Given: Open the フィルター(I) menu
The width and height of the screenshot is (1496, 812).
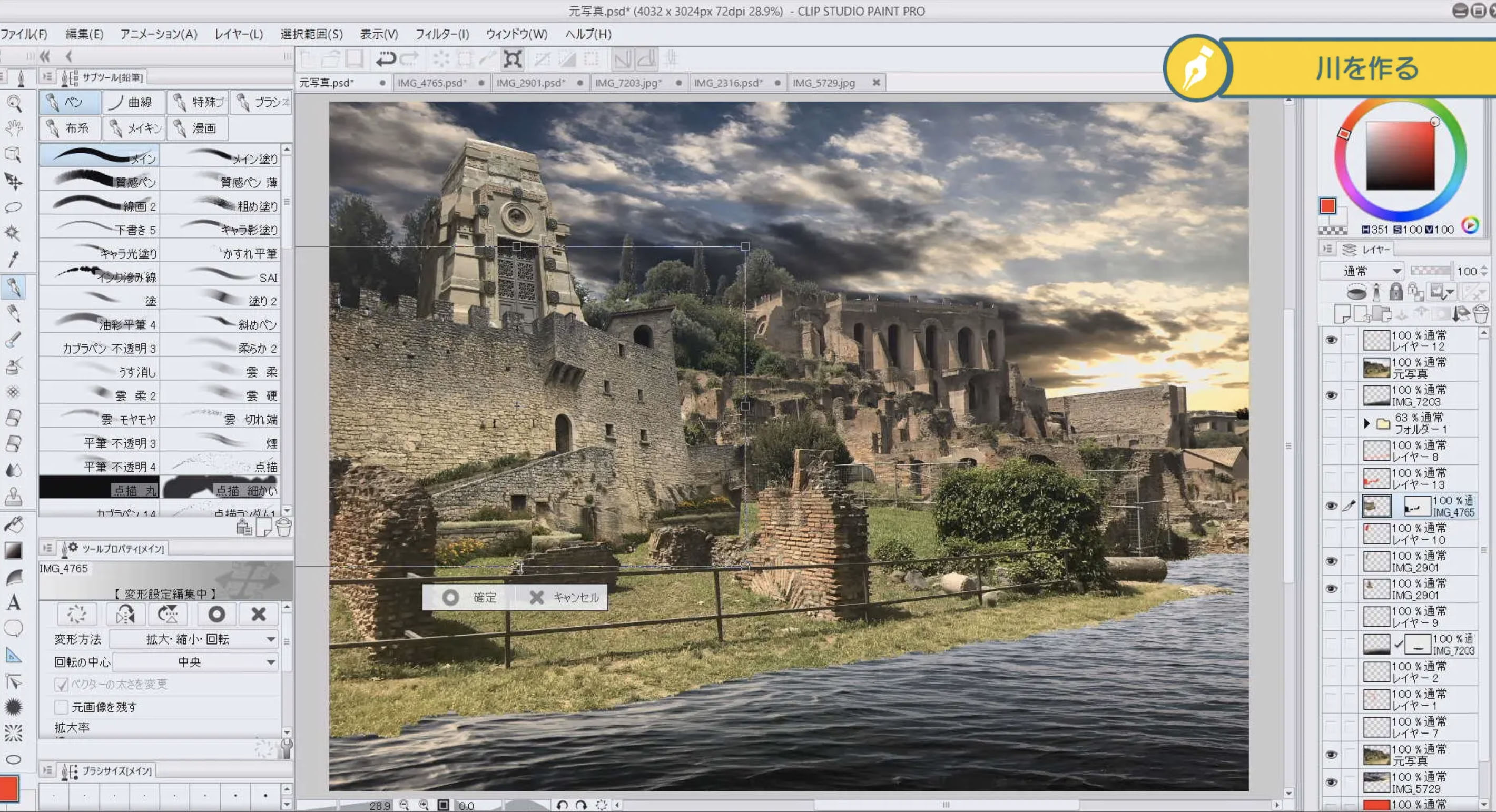Looking at the screenshot, I should [442, 34].
